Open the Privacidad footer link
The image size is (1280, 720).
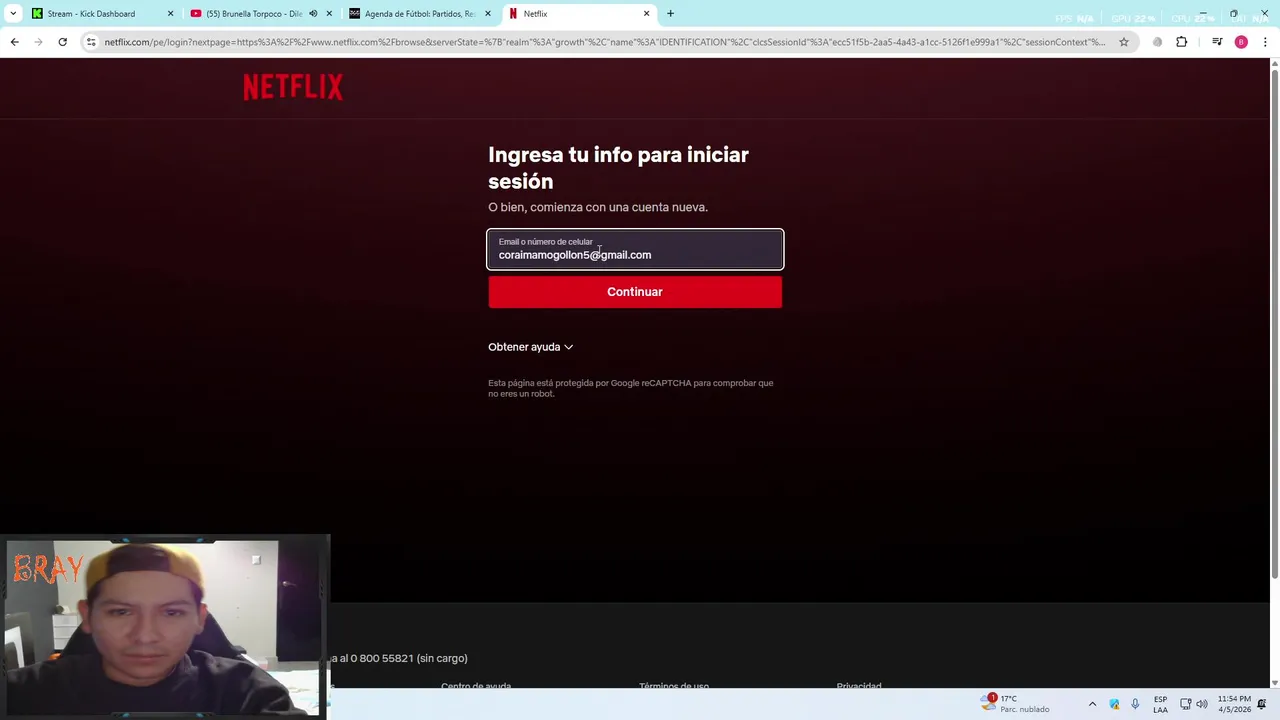859,686
